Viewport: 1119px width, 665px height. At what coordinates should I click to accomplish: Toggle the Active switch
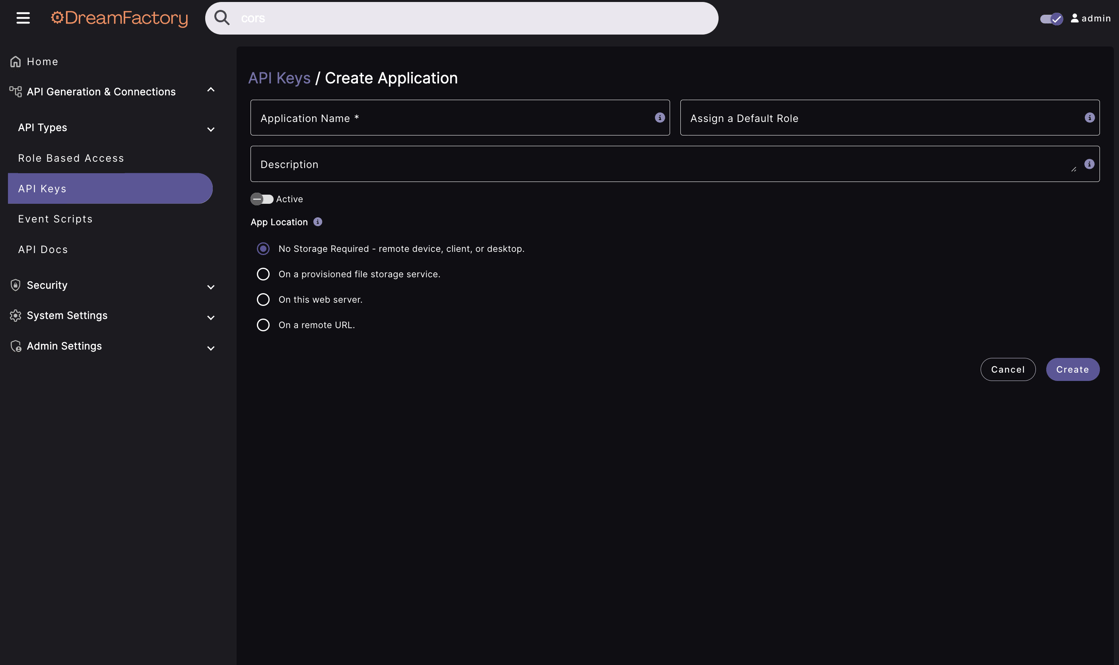click(x=262, y=199)
